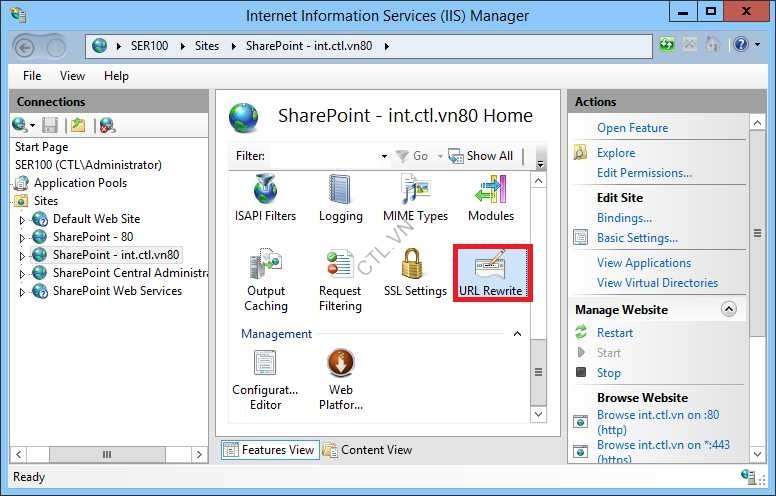Click the Delete connection icon
The width and height of the screenshot is (776, 496).
107,126
